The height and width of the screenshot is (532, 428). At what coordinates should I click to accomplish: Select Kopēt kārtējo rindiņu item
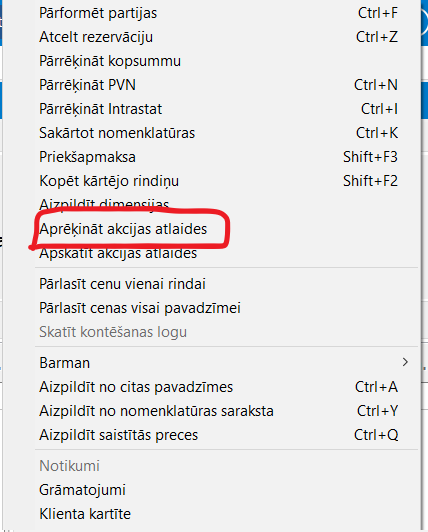click(227, 181)
